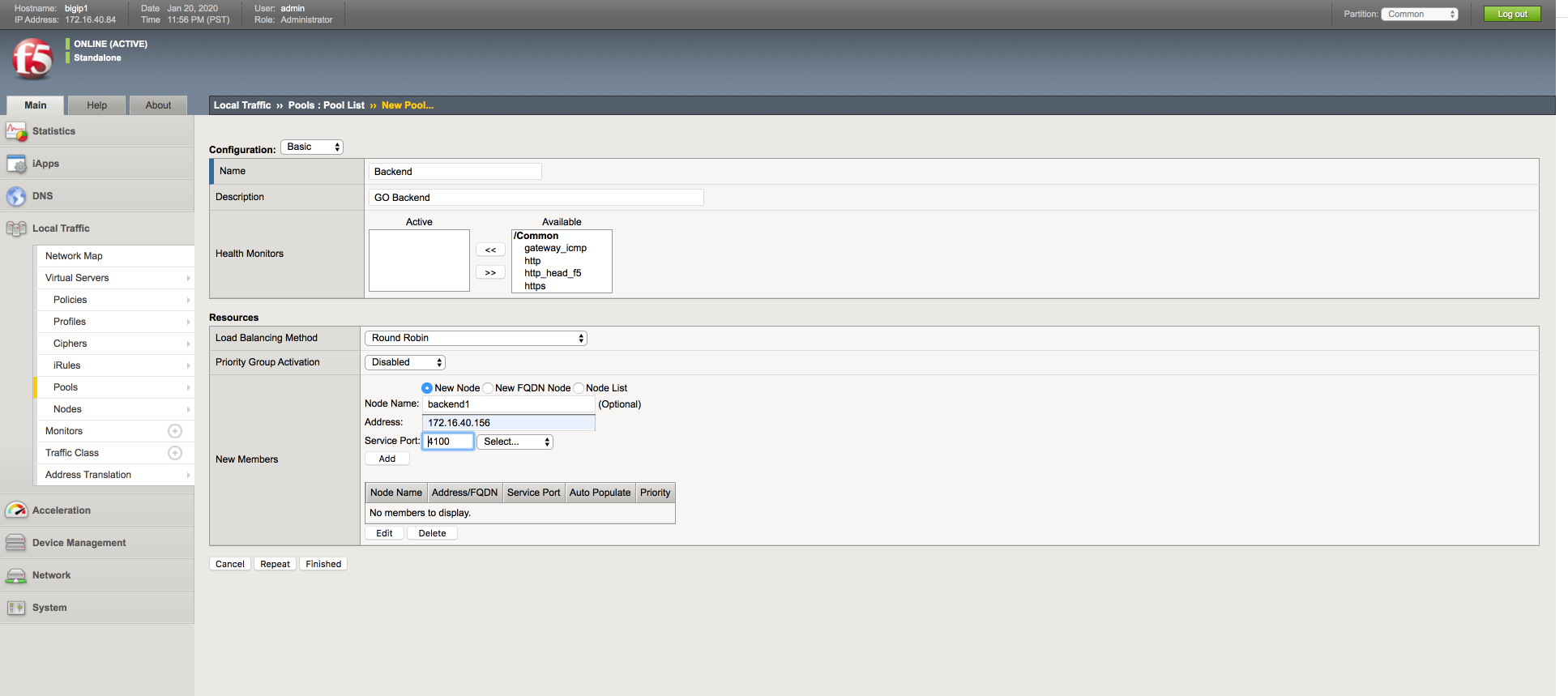The height and width of the screenshot is (696, 1568).
Task: Open the Nodes menu item
Action: point(114,409)
